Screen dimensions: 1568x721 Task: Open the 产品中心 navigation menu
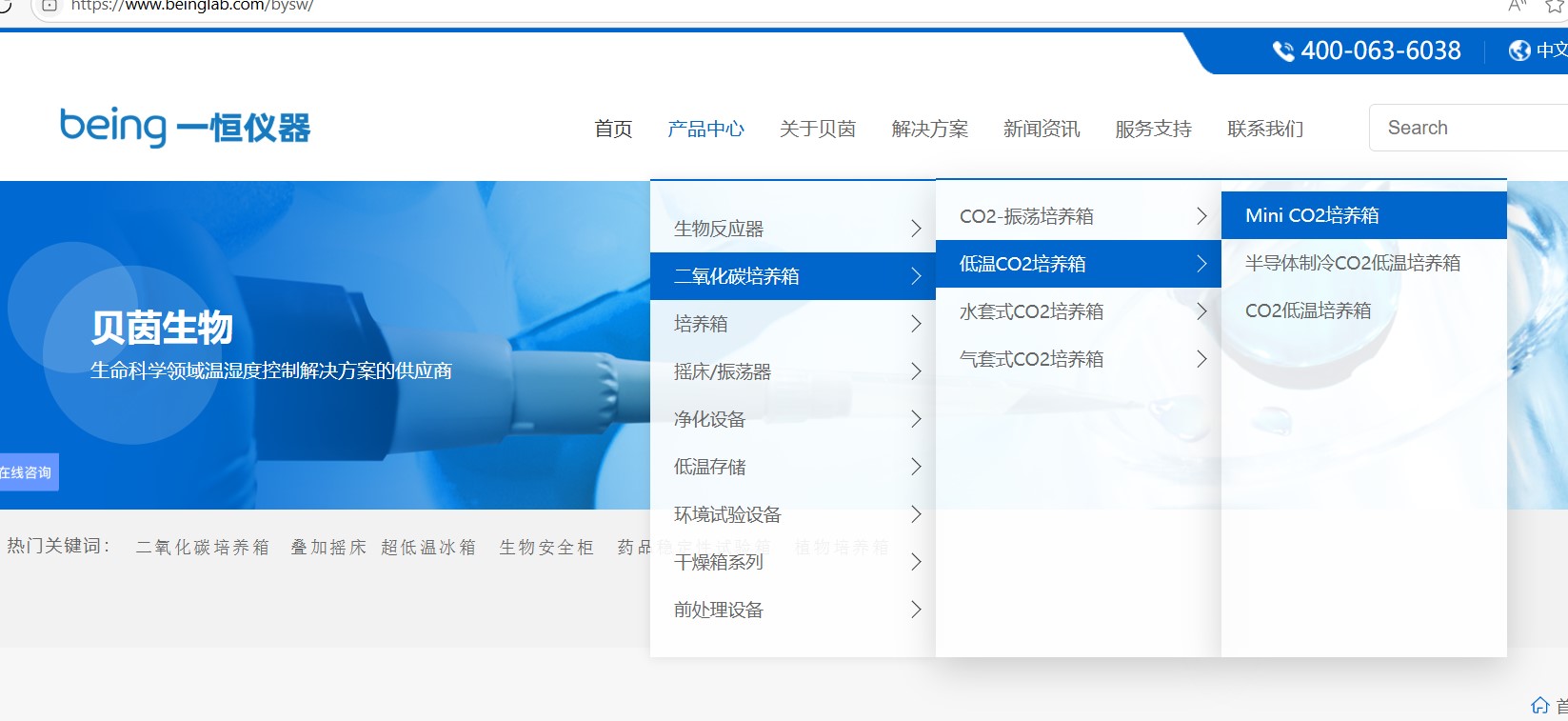click(x=705, y=129)
